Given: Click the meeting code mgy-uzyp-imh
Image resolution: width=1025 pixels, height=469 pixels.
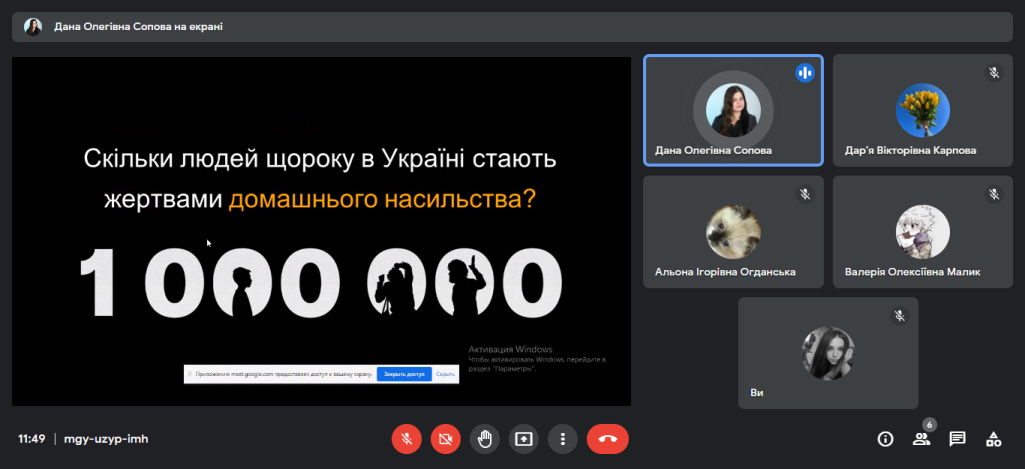Looking at the screenshot, I should click(106, 439).
